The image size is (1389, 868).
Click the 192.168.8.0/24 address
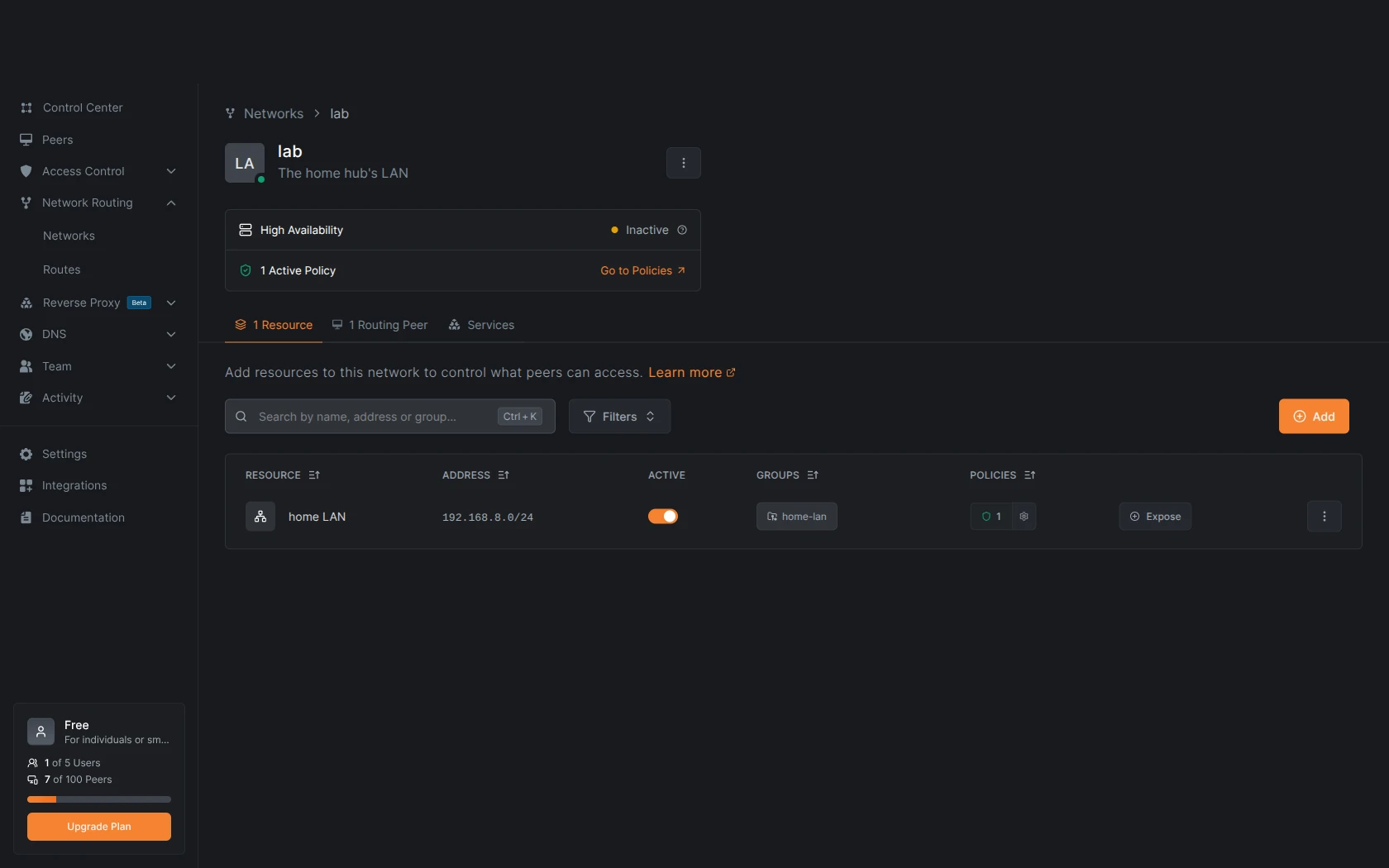(x=488, y=517)
